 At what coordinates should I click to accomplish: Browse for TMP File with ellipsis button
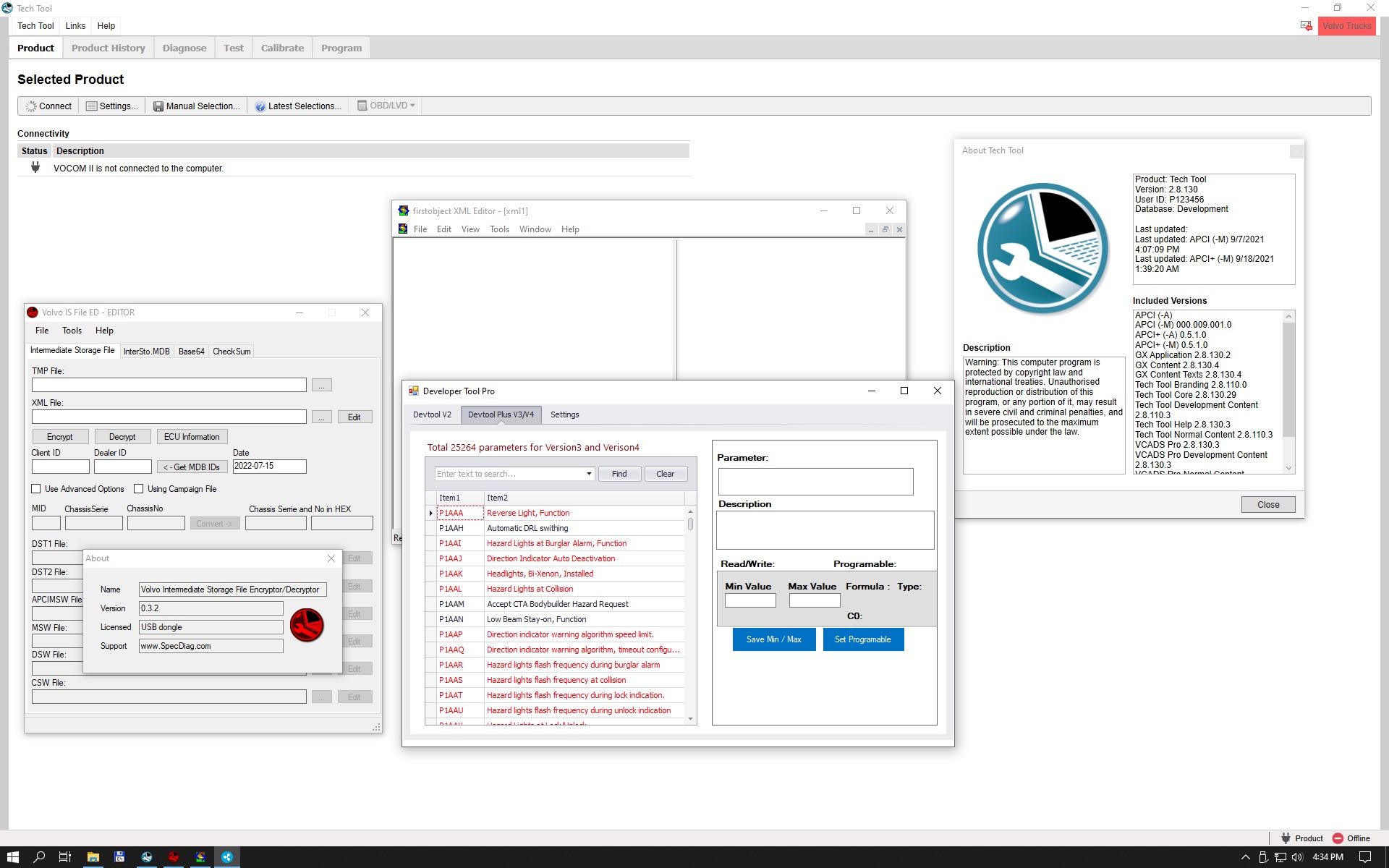(x=322, y=386)
